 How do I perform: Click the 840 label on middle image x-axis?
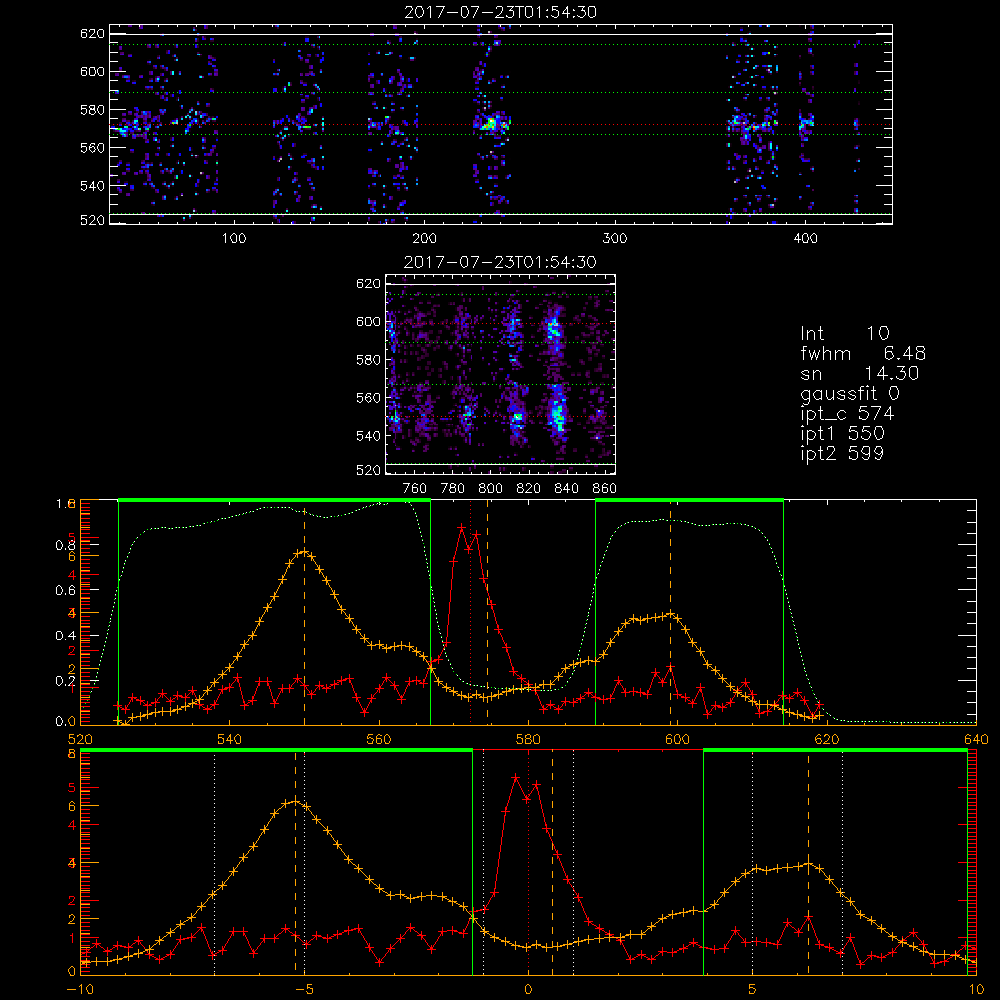point(566,489)
